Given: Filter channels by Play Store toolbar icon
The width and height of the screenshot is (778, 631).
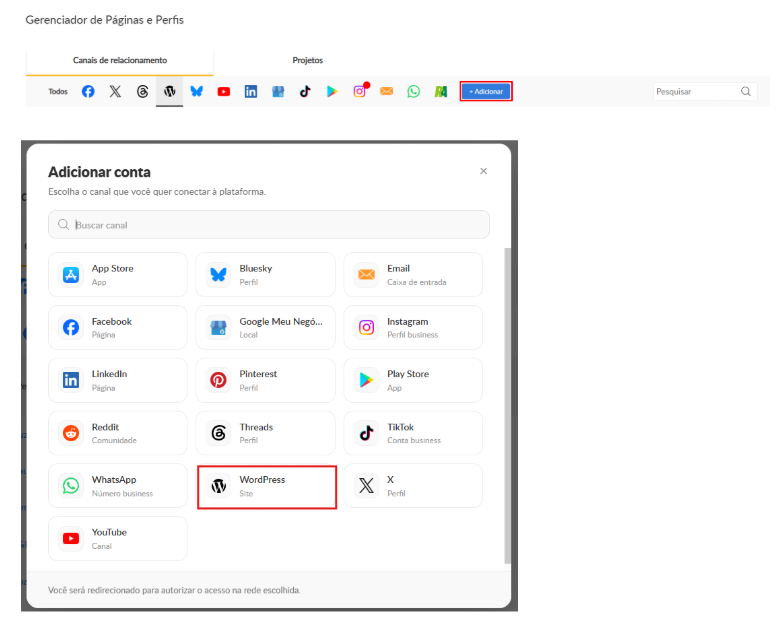Looking at the screenshot, I should pyautogui.click(x=332, y=91).
